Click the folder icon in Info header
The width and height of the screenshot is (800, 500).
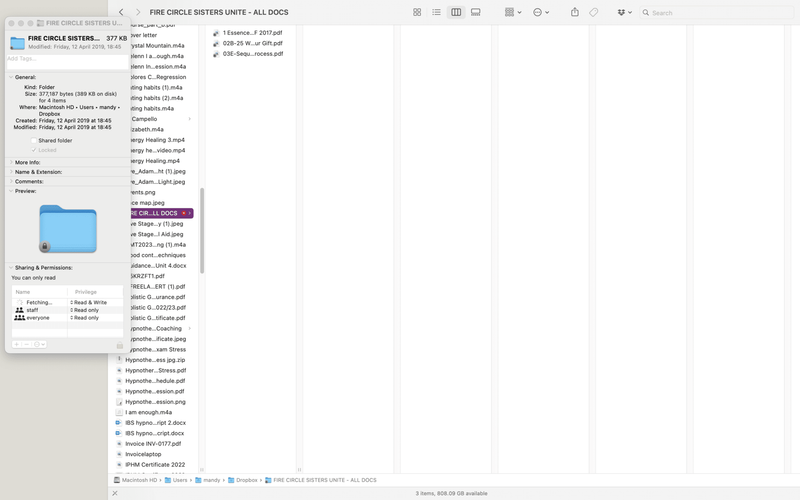coord(17,42)
